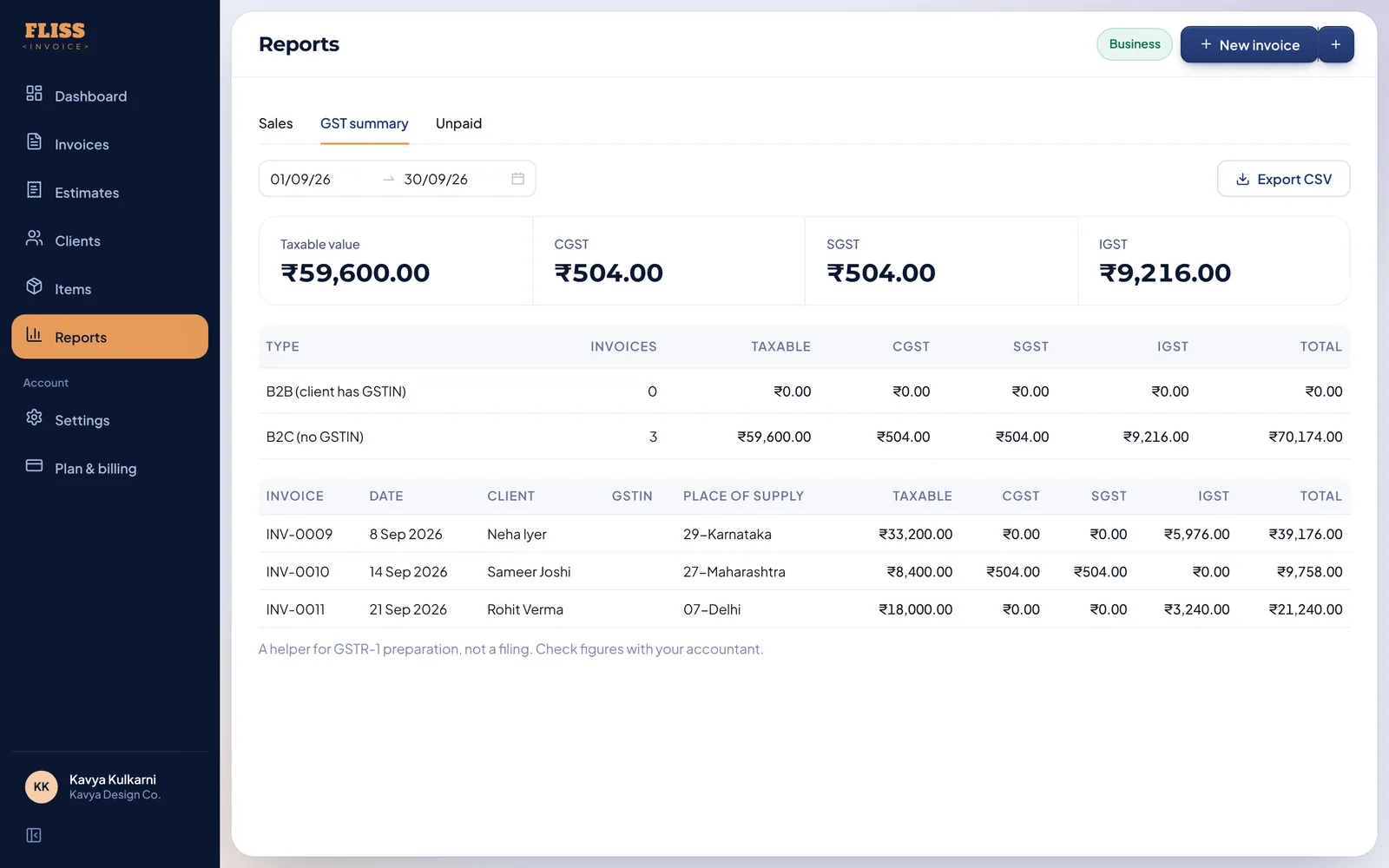Click the IGST ₹9,216.00 summary card
This screenshot has height=868, width=1389.
click(x=1213, y=261)
